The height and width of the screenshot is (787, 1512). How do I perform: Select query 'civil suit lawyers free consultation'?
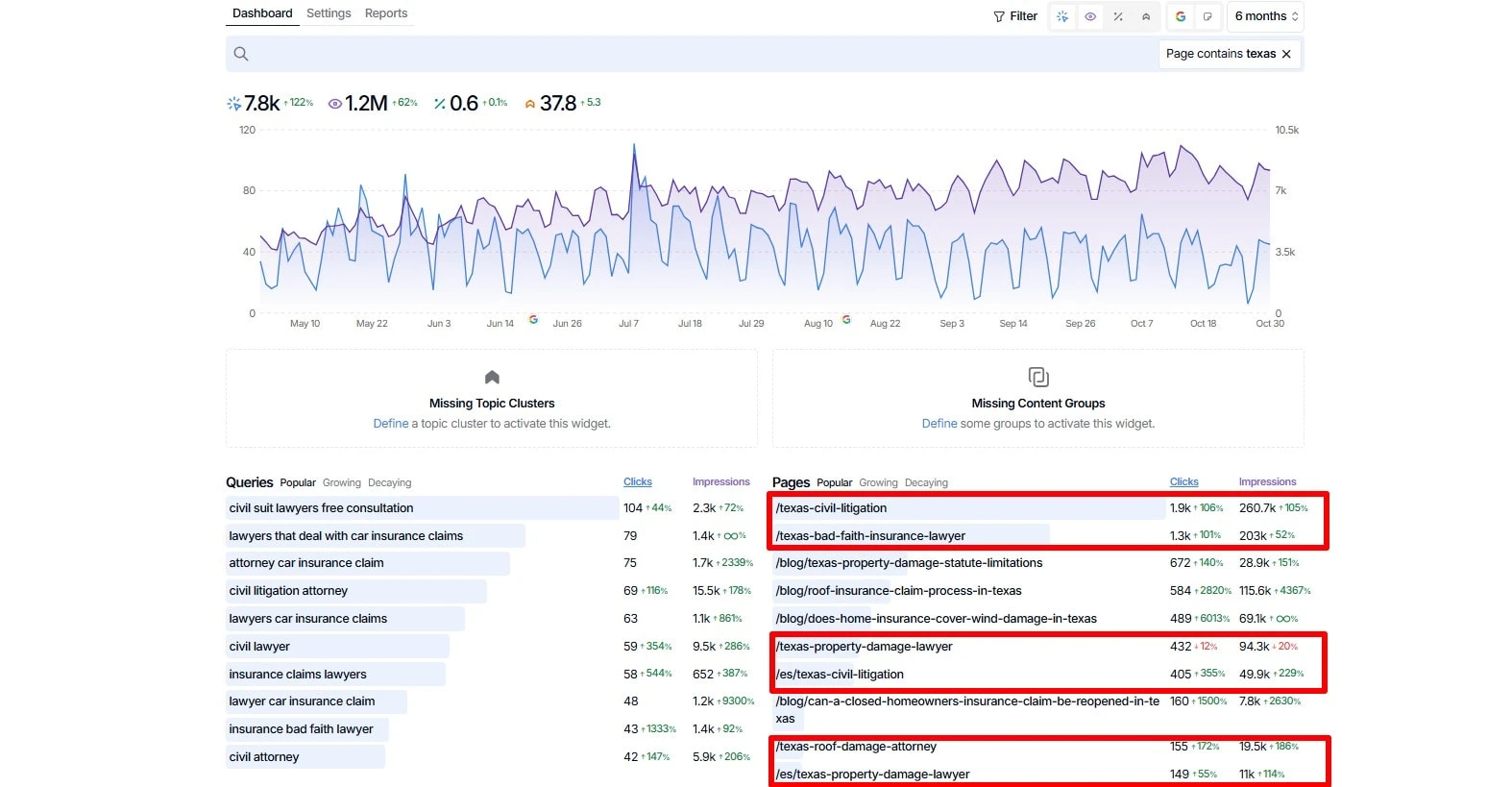[321, 508]
